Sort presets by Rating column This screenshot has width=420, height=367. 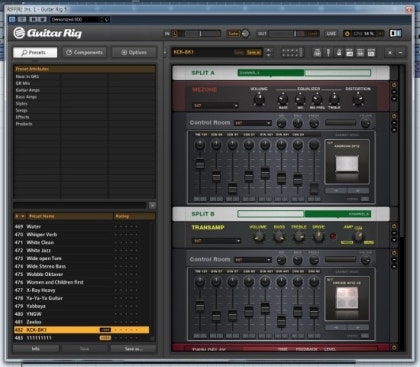[x=134, y=216]
